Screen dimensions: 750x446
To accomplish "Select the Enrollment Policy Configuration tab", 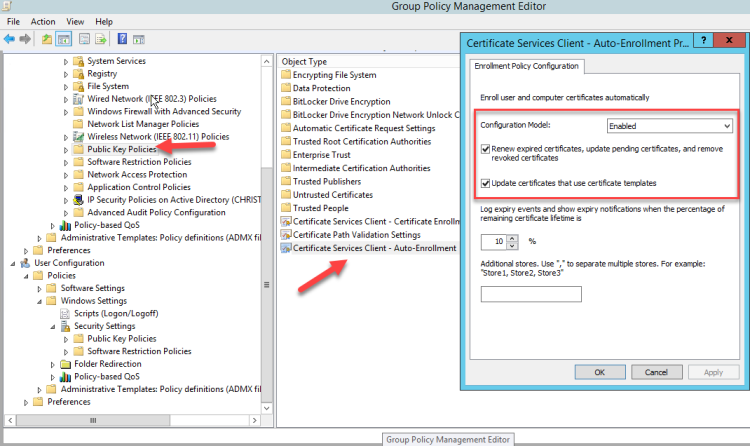I will pos(527,66).
